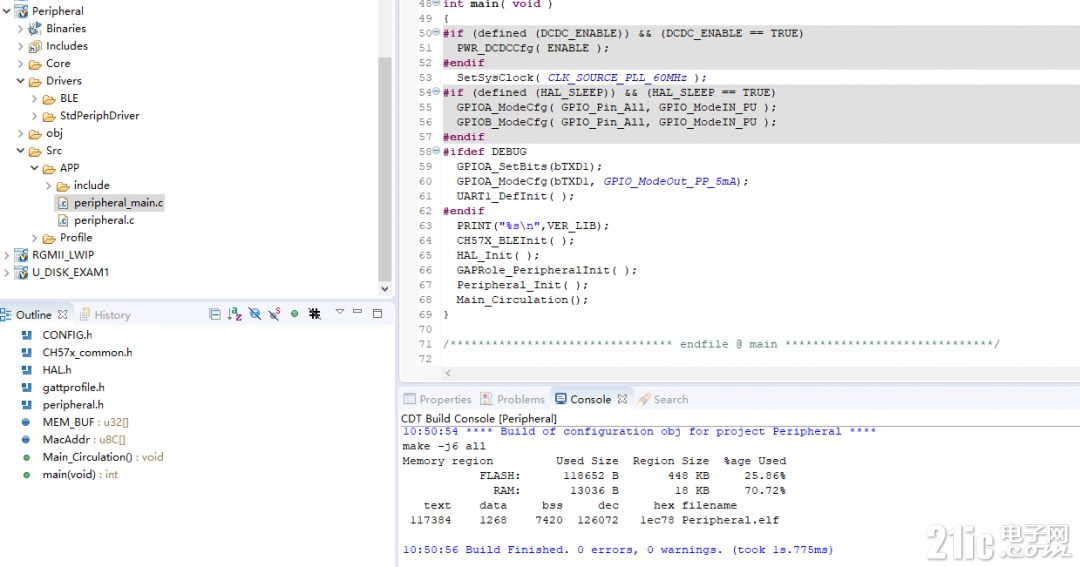
Task: Select CONFIG.h include in Outline
Action: point(68,335)
